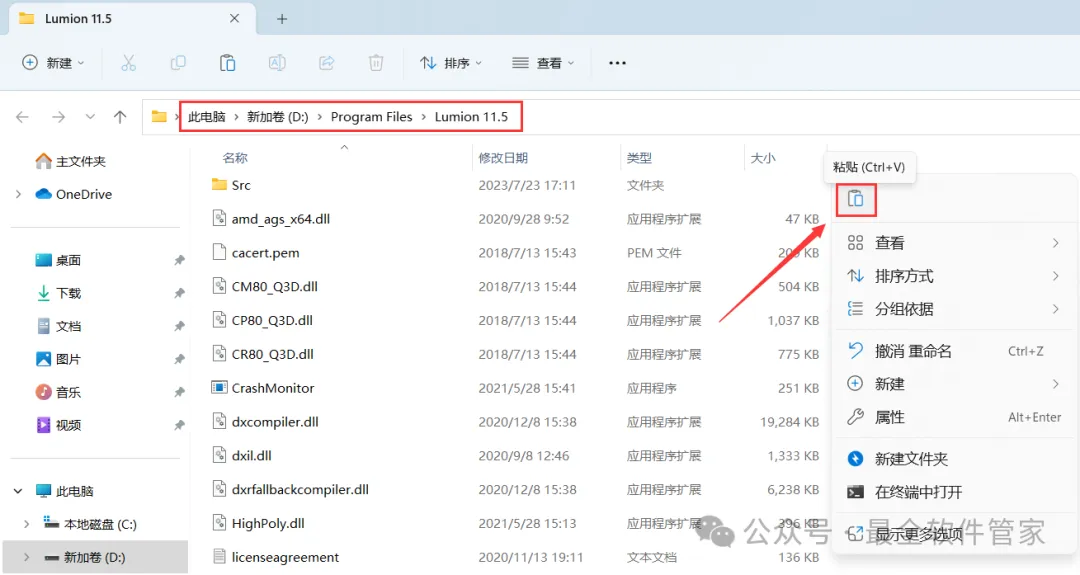
Task: Select 属性 in the context menu
Action: 954,417
